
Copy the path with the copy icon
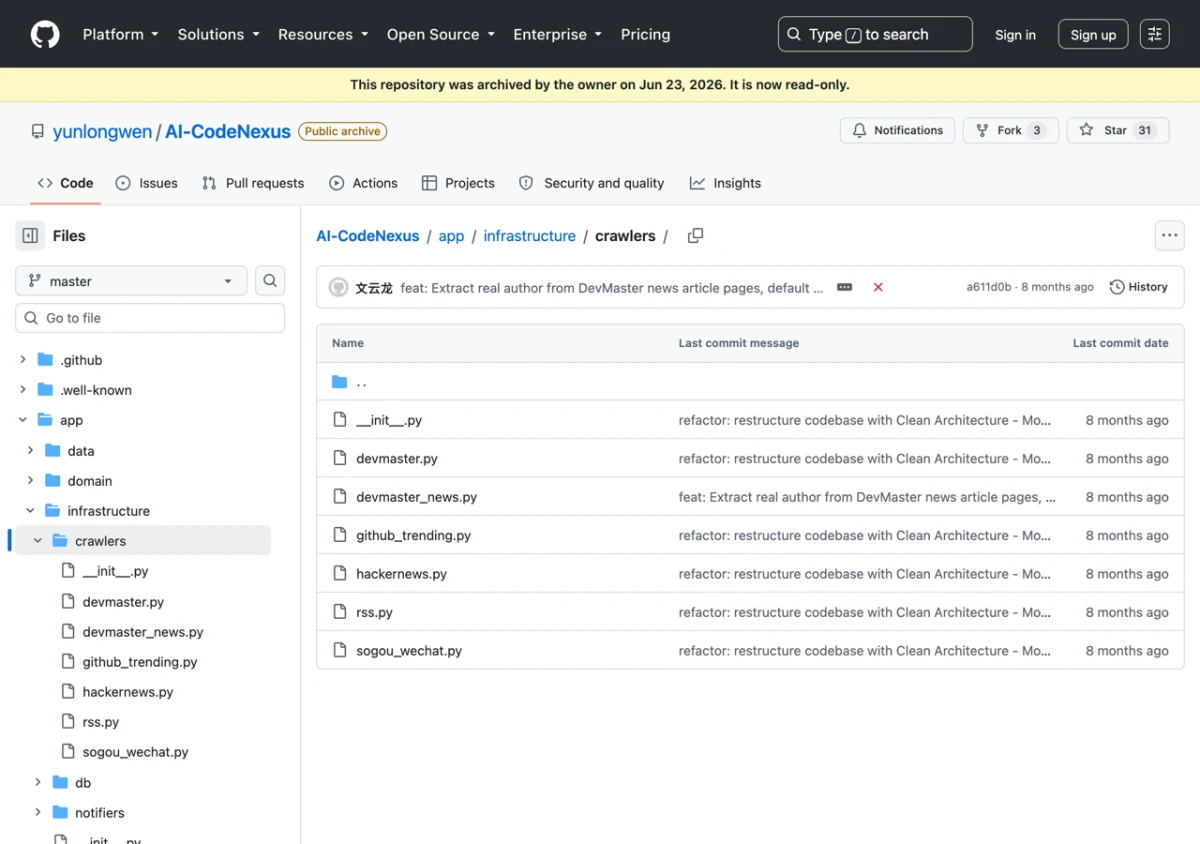click(695, 236)
